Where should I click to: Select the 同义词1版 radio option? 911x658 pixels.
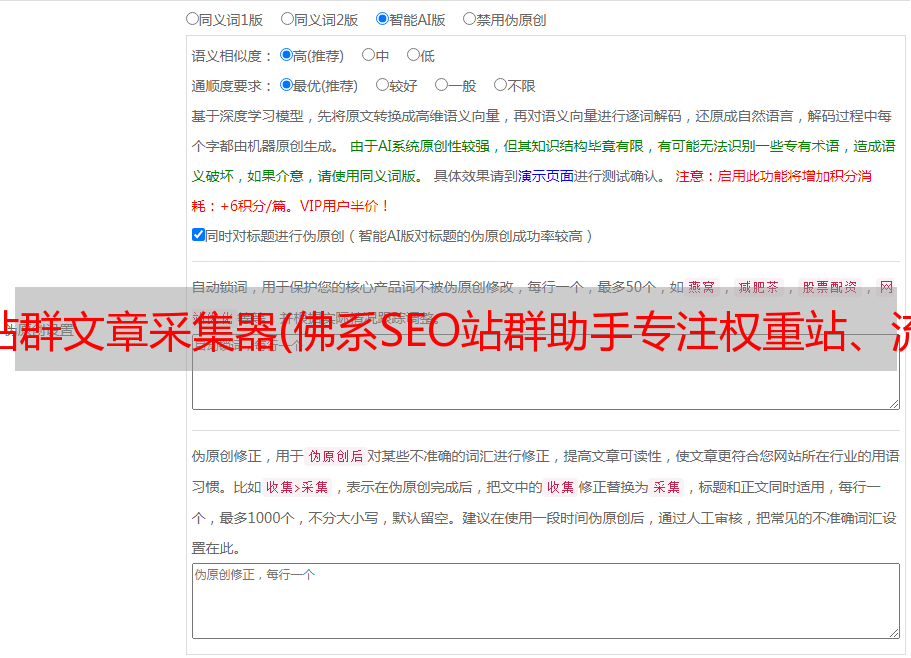point(192,19)
